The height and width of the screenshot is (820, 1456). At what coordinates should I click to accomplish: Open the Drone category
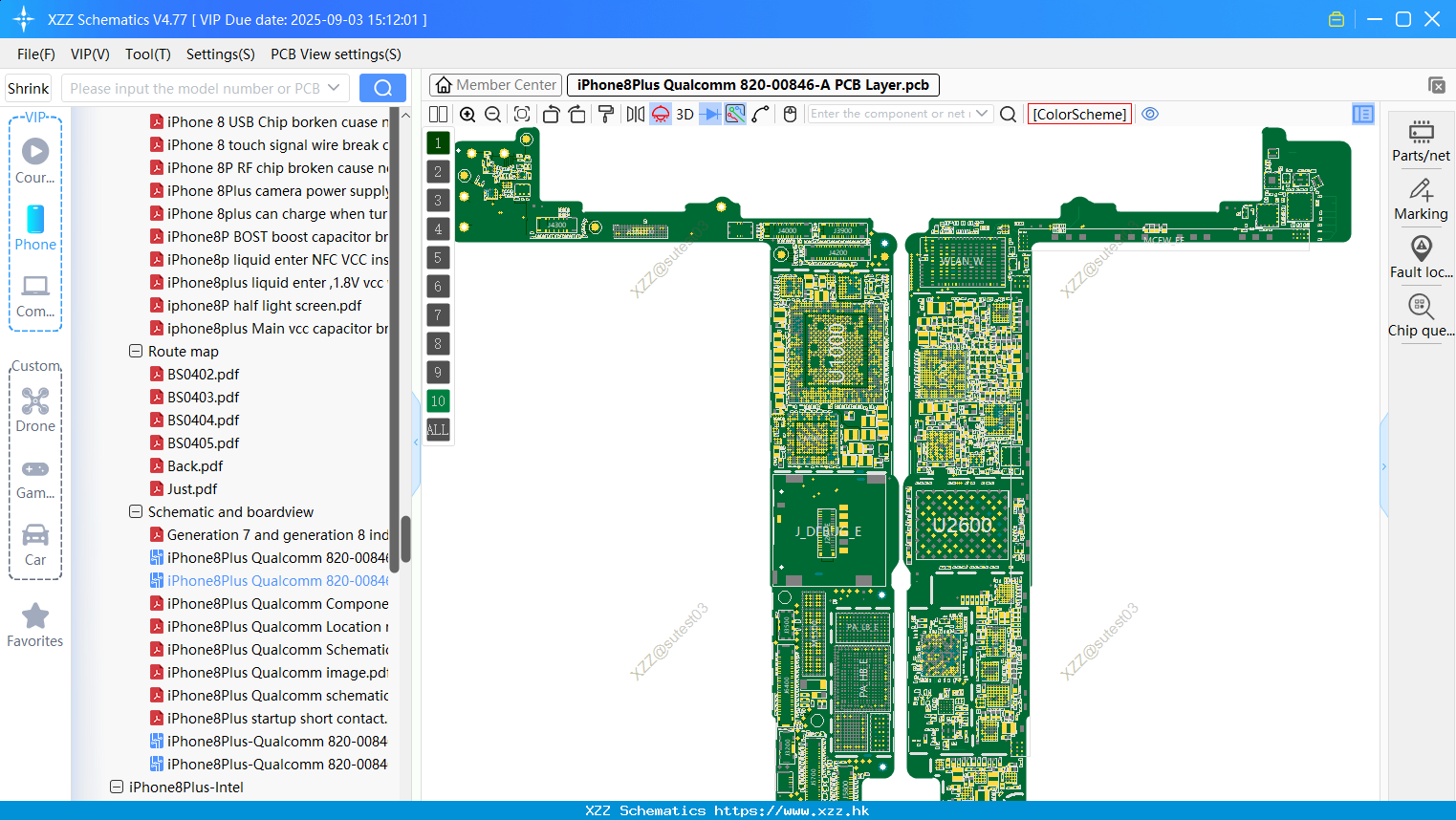click(x=35, y=410)
